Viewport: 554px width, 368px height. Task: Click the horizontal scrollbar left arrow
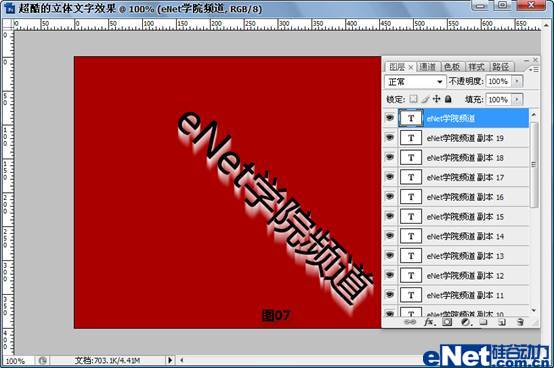[x=182, y=360]
